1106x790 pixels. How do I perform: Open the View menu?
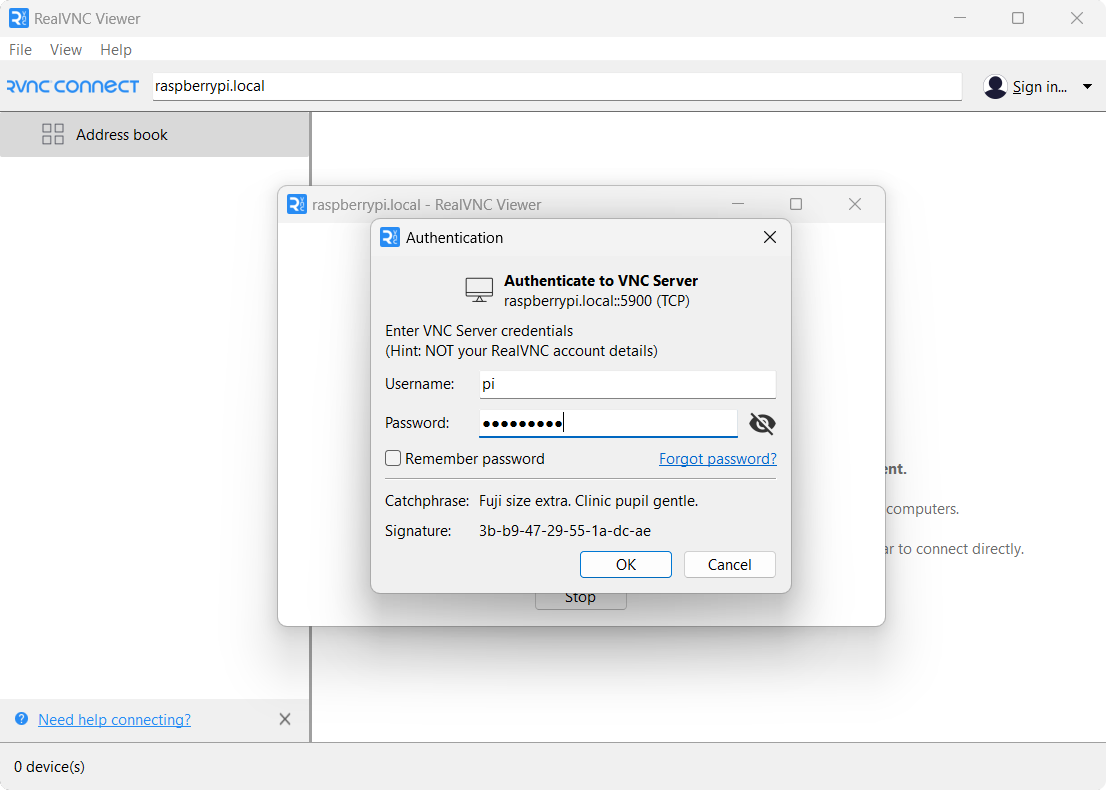65,49
